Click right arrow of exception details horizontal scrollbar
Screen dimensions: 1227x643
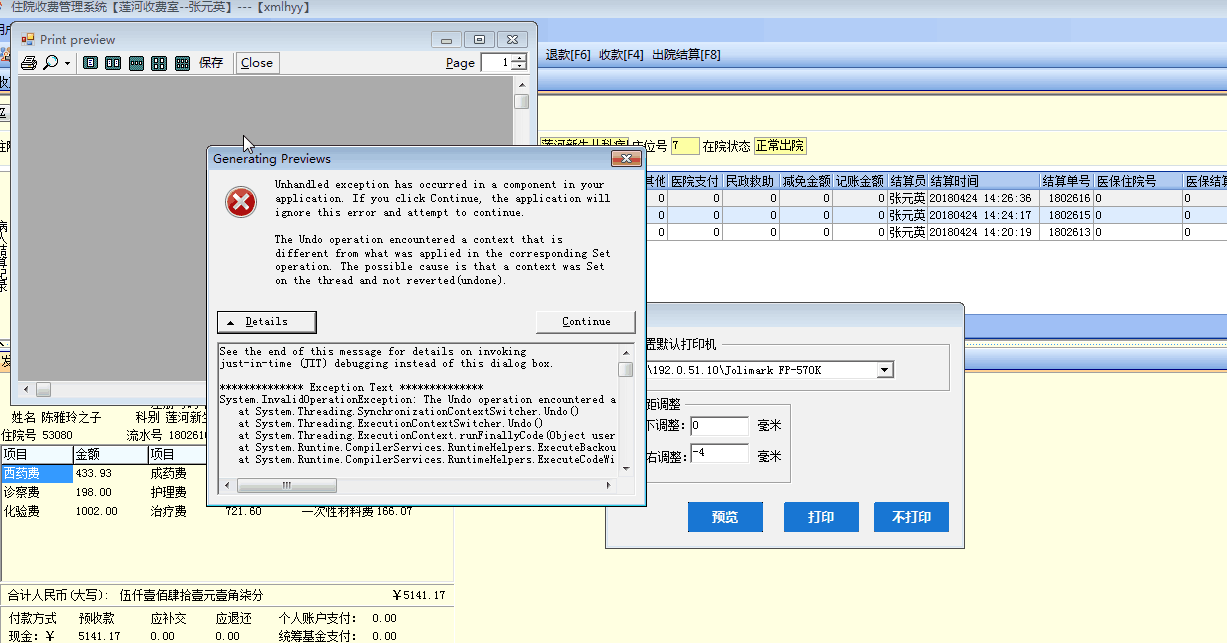[610, 485]
